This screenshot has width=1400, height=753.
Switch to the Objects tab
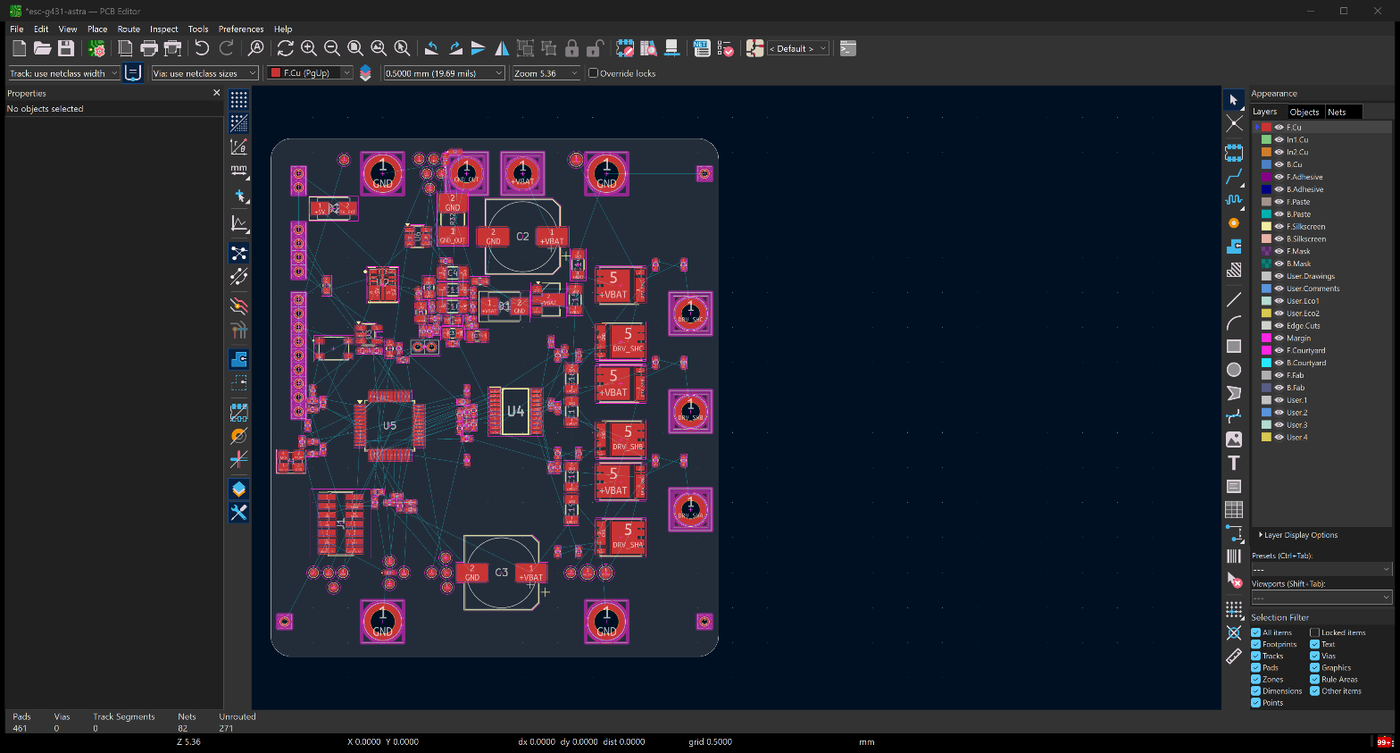coord(1304,112)
